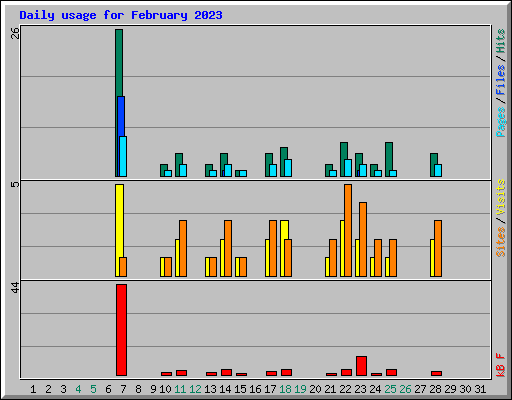
Task: Click the red KBytes bar for day 11
Action: (181, 373)
